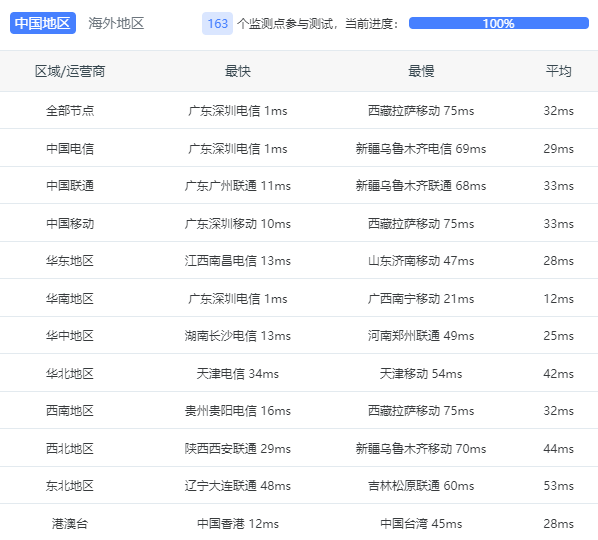Viewport: 598px width, 540px height.
Task: Select the 西北地区 row label
Action: point(70,448)
